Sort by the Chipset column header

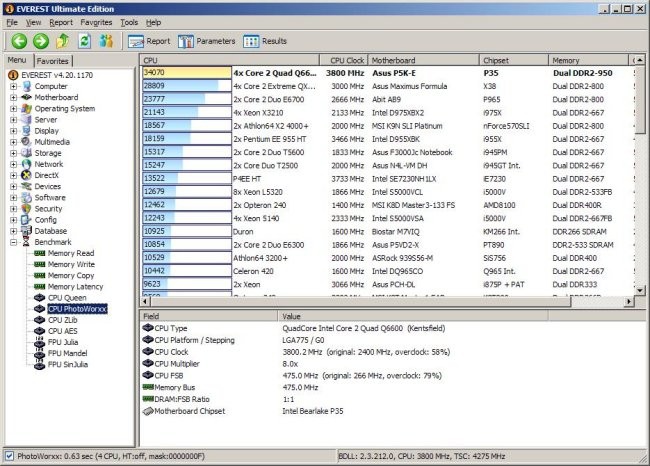click(x=514, y=61)
